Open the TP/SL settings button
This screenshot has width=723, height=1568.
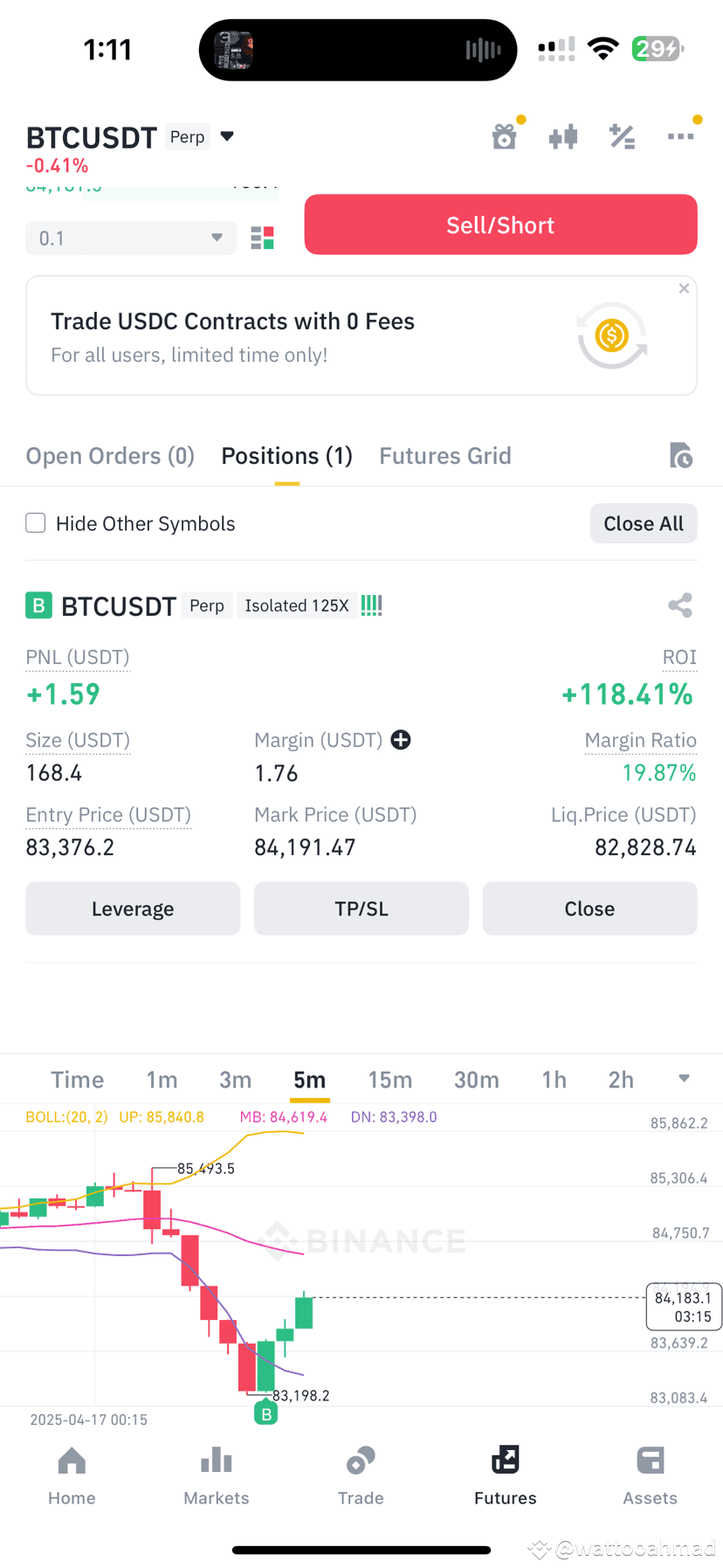(x=361, y=908)
